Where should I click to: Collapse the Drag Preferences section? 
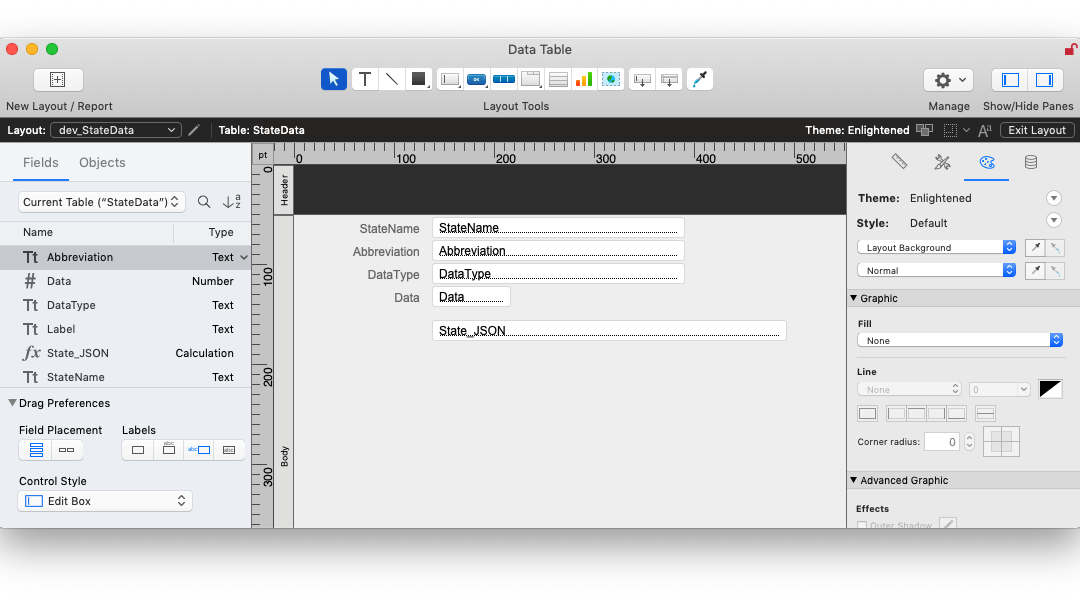click(x=12, y=403)
